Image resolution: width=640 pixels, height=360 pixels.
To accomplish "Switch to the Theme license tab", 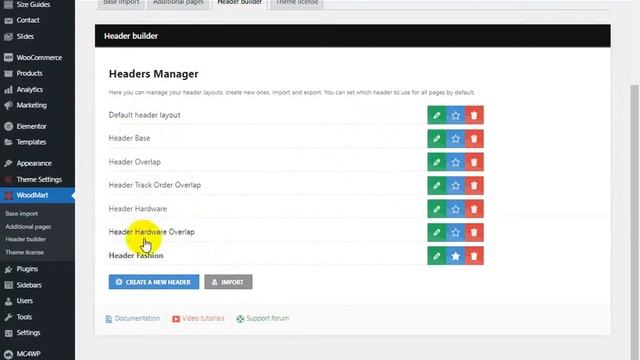I will pyautogui.click(x=297, y=3).
